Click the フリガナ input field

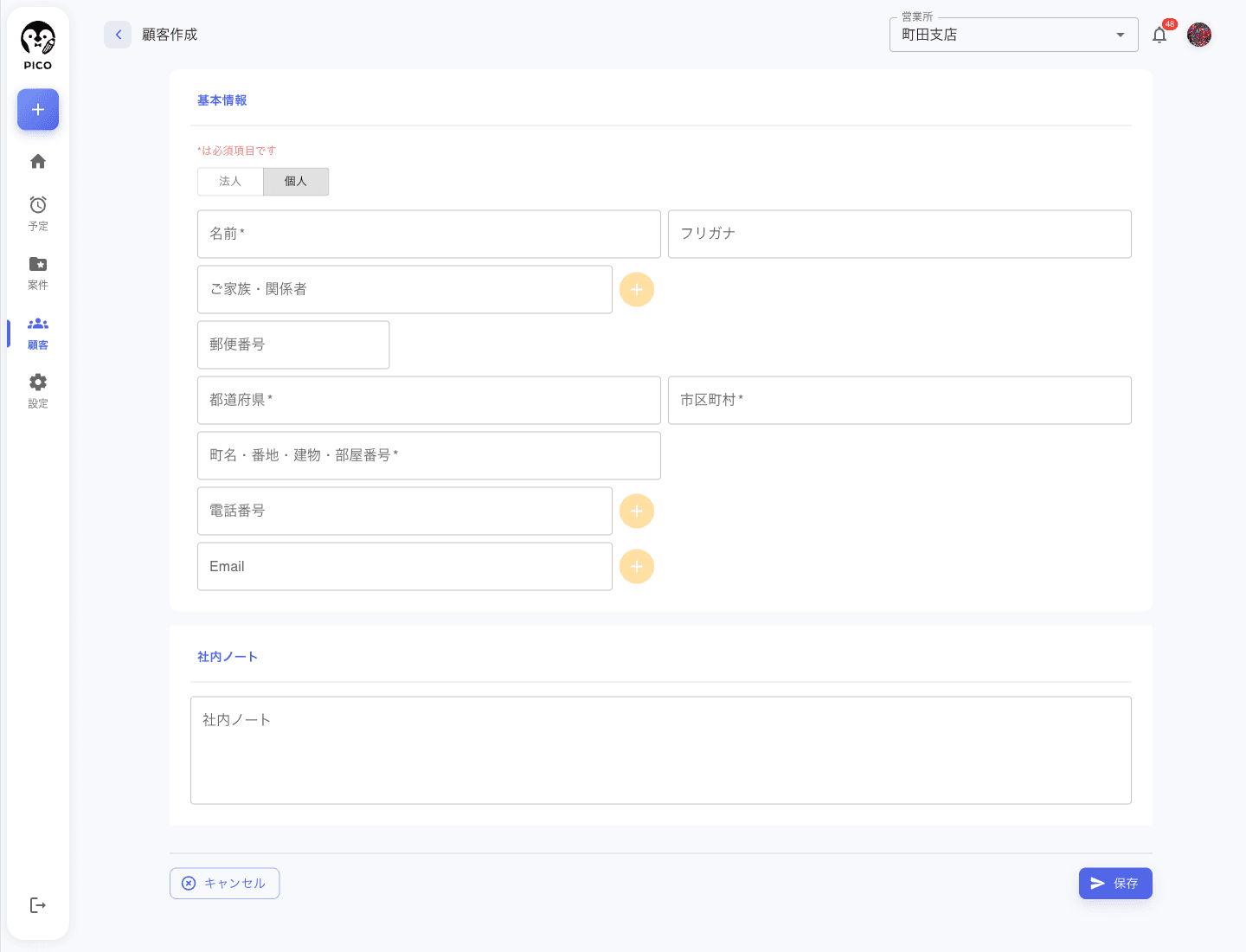(x=900, y=234)
